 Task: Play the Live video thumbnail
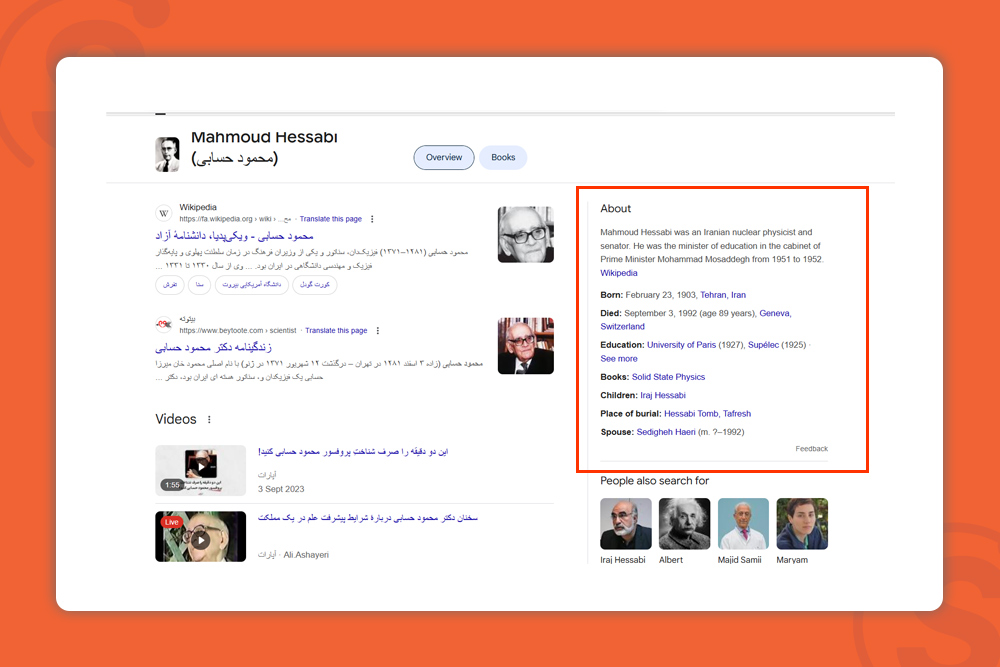tap(200, 536)
